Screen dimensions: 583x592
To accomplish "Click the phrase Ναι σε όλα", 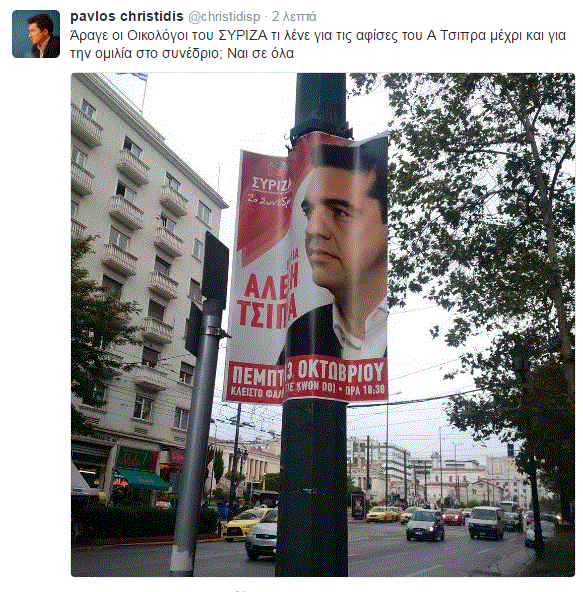I will click(x=261, y=53).
